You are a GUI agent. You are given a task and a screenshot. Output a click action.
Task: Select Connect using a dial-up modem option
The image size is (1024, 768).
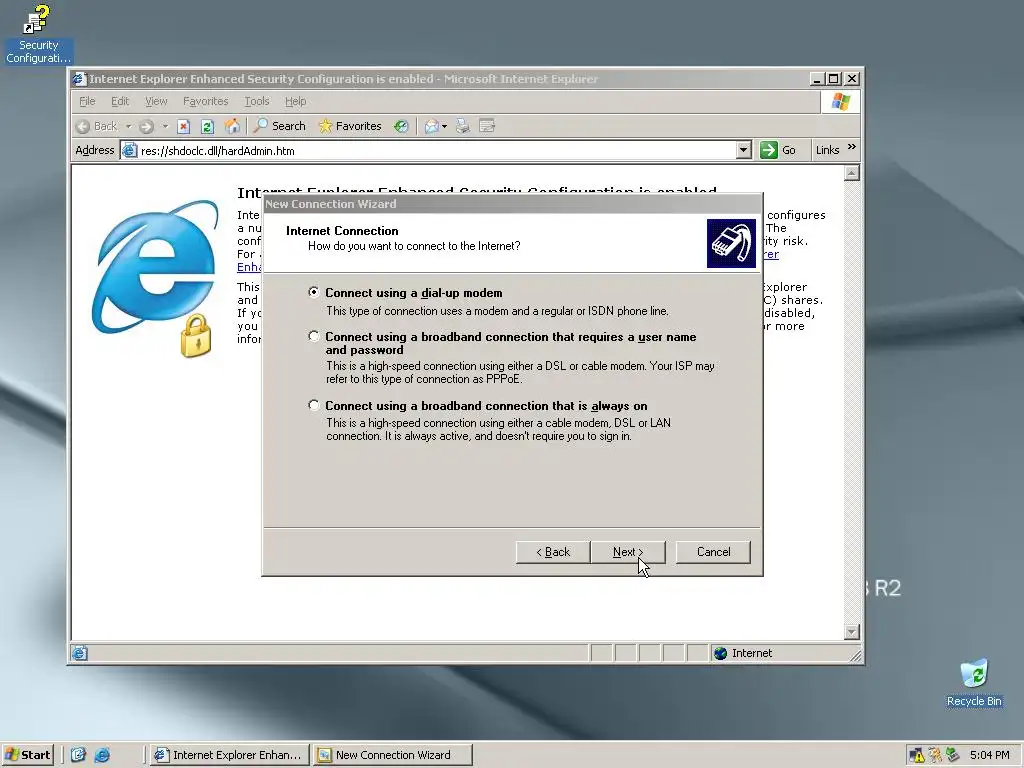[x=314, y=293]
